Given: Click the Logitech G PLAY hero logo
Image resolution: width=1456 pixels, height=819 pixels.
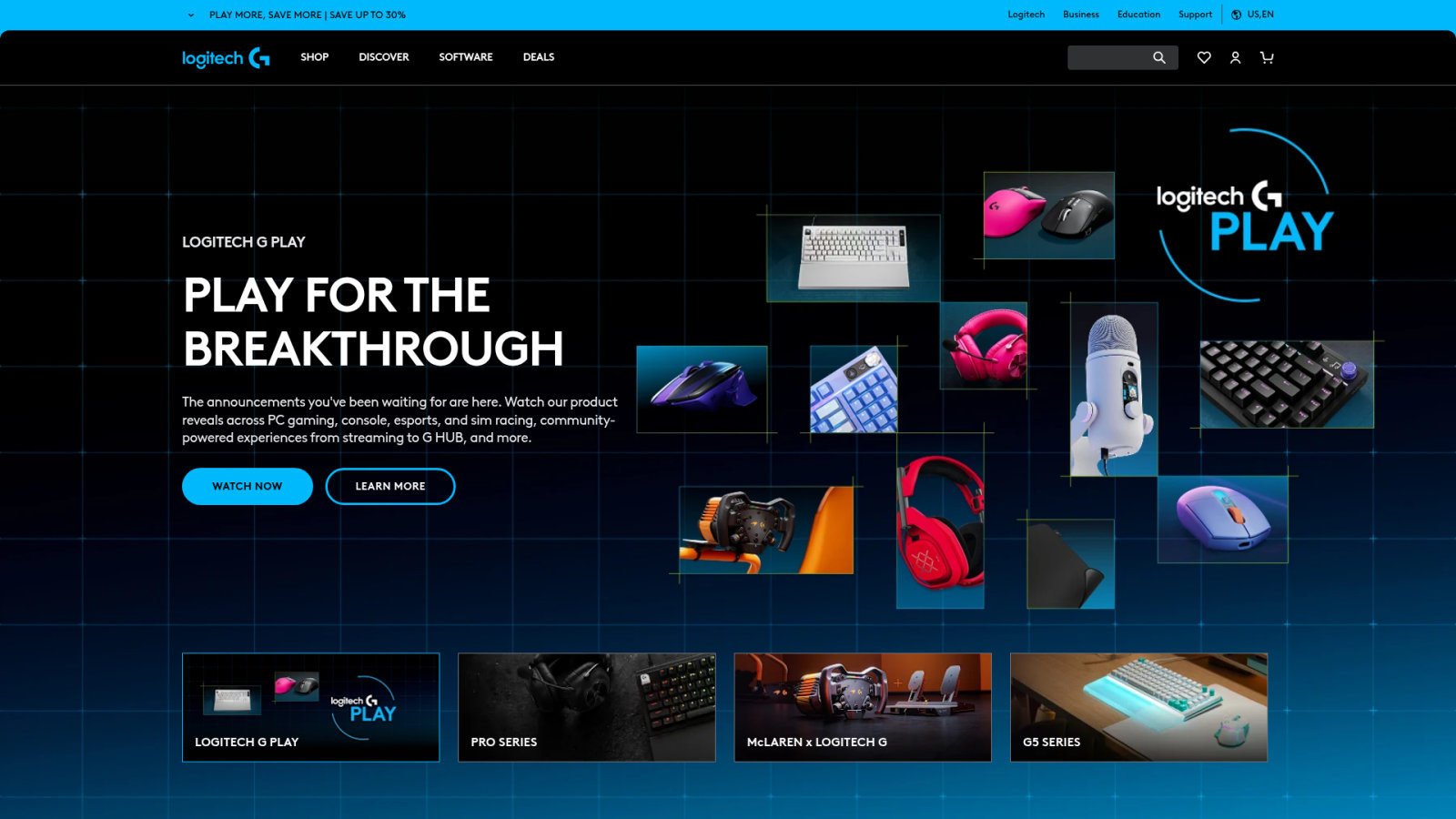Looking at the screenshot, I should pos(1245,216).
